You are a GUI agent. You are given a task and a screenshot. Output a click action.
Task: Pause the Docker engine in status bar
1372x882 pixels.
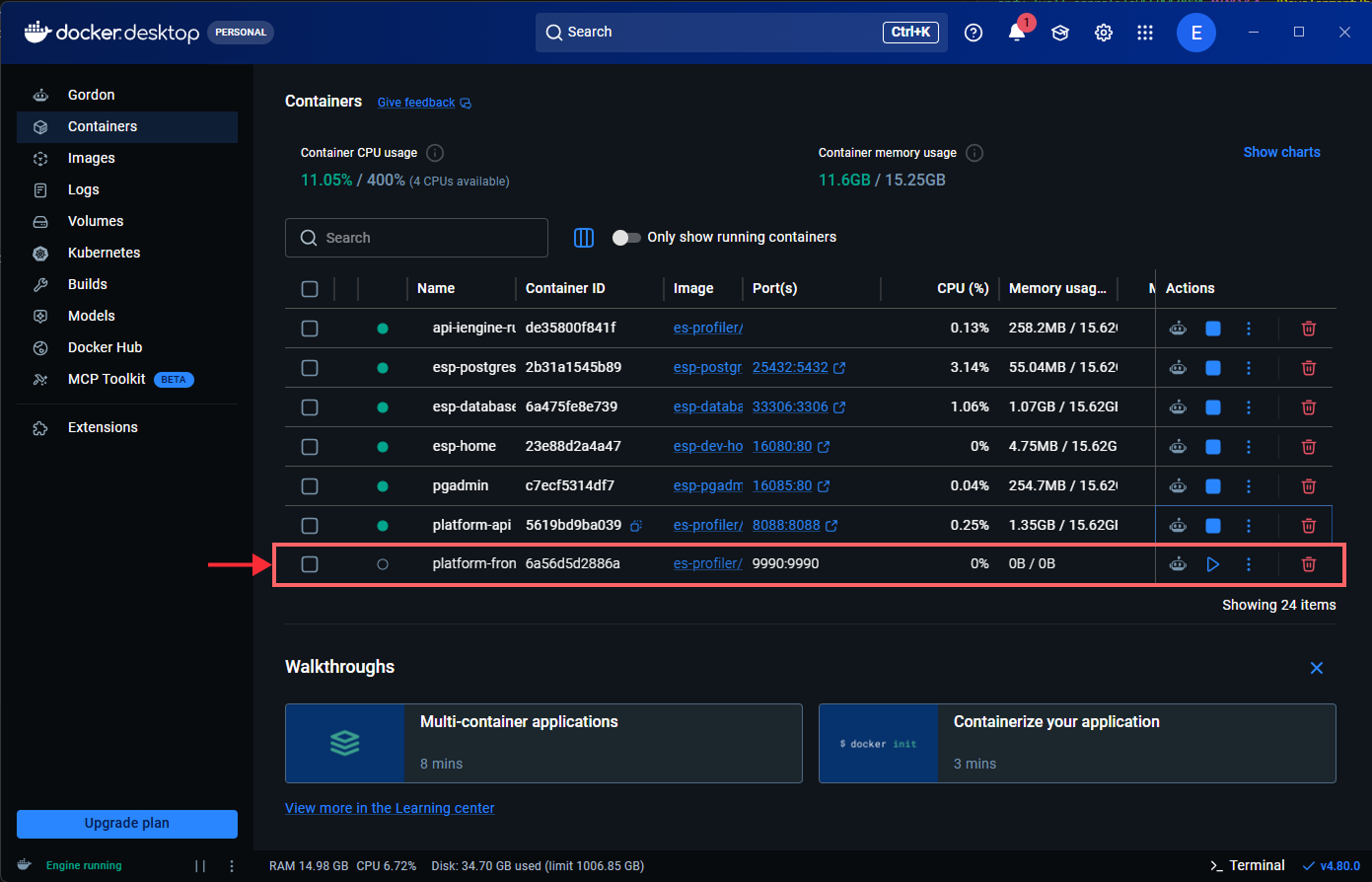200,866
